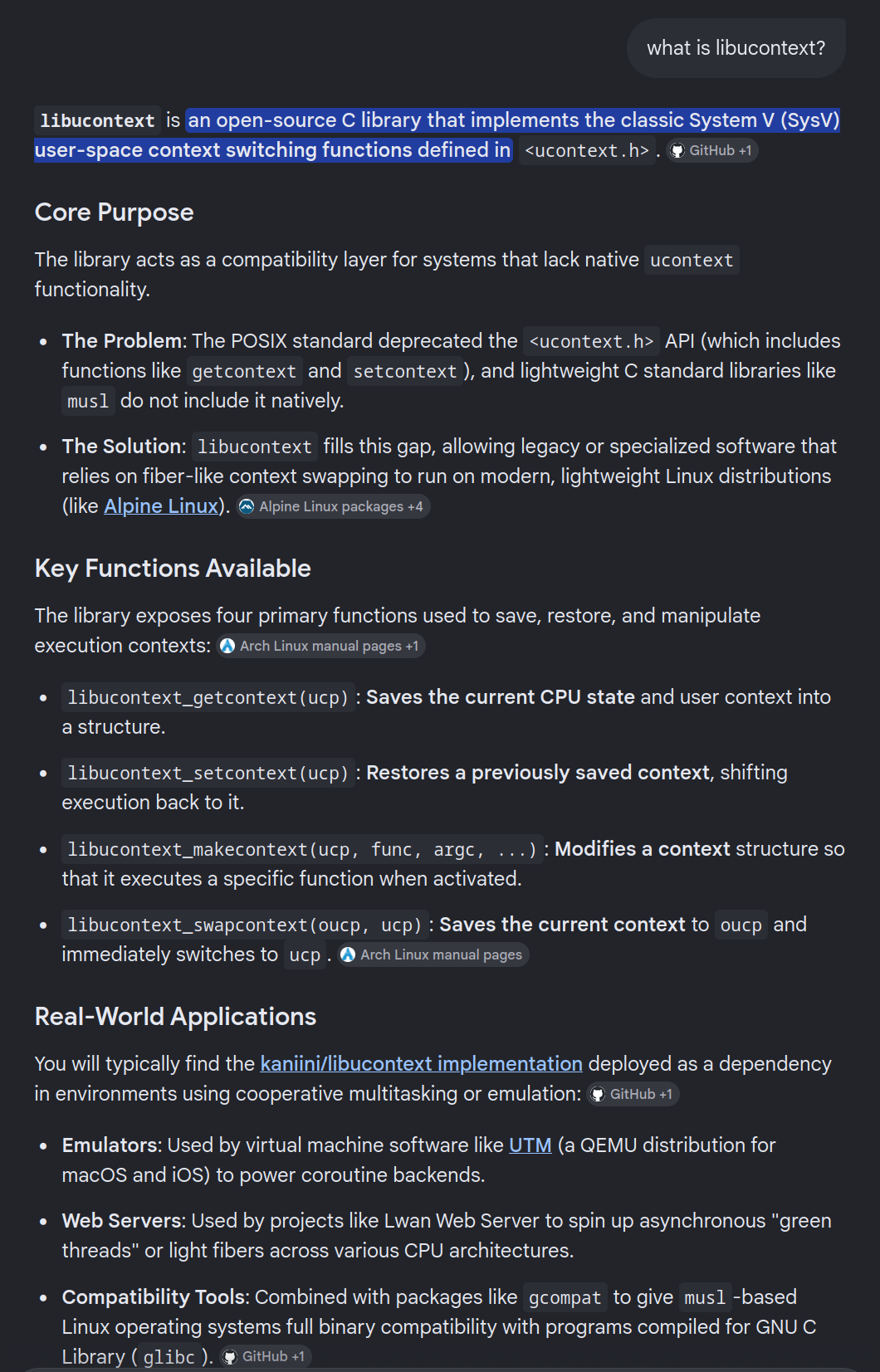Click the libucontext_makecontext code snippet
Screen dimensions: 880x1372
click(x=302, y=849)
